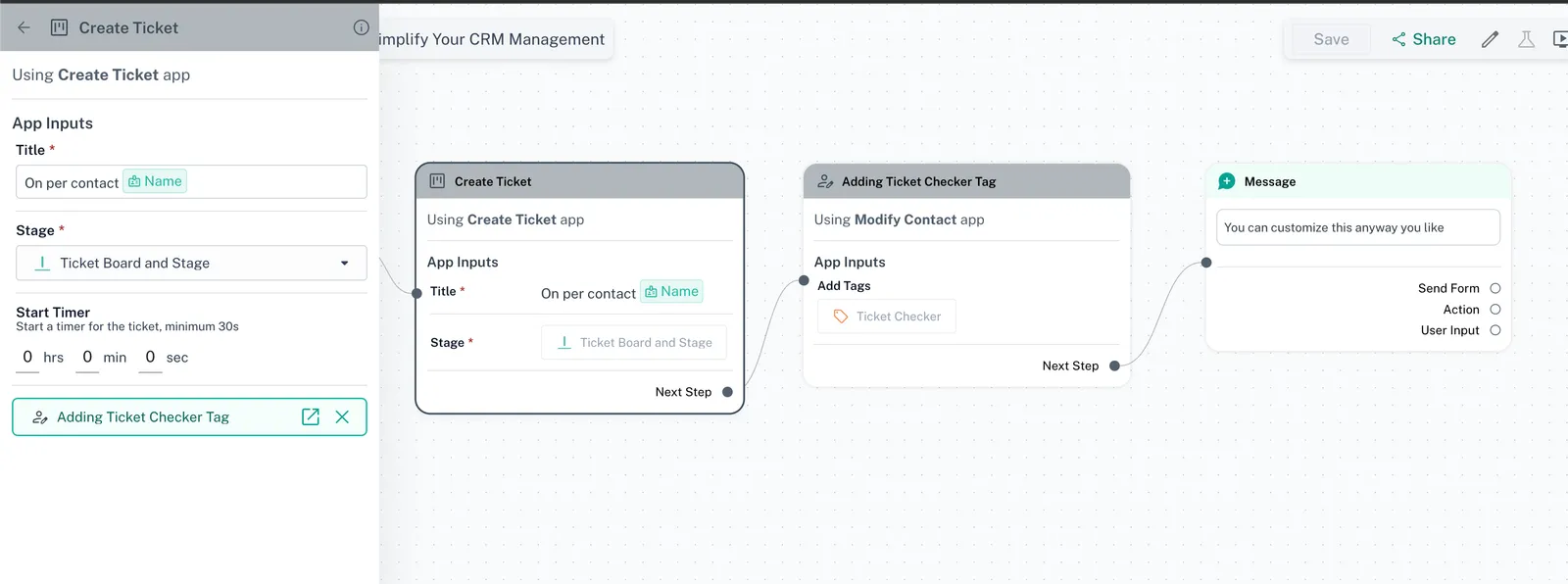Select the Send Form output circle
The height and width of the screenshot is (584, 1568).
[1495, 288]
